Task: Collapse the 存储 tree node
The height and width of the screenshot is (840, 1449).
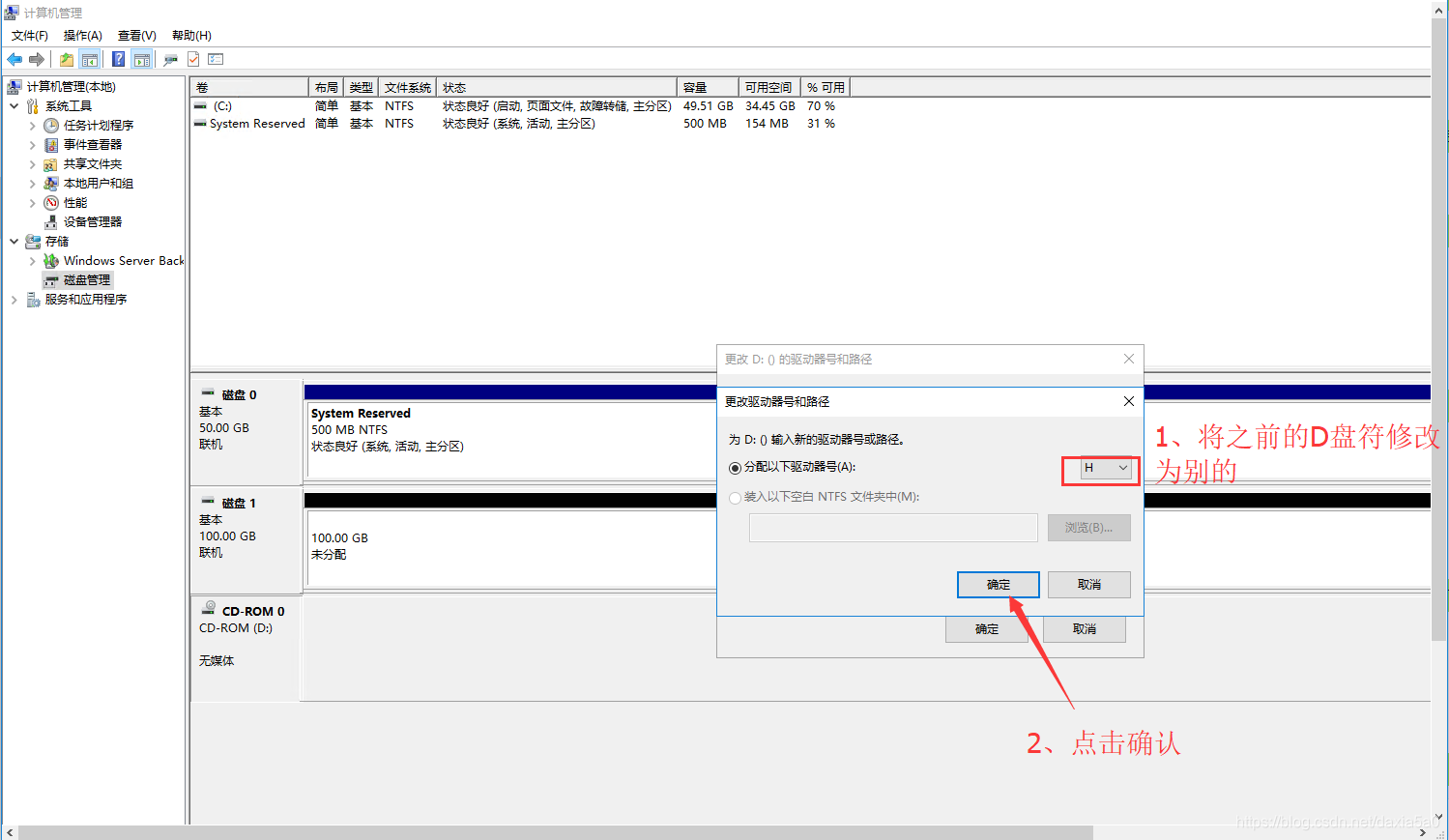Action: pyautogui.click(x=14, y=241)
